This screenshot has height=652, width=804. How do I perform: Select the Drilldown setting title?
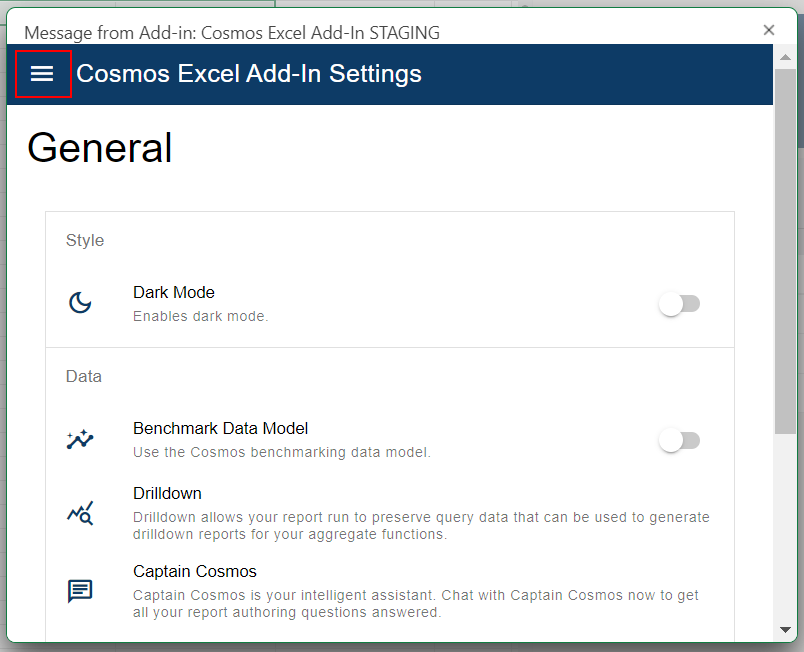point(167,493)
